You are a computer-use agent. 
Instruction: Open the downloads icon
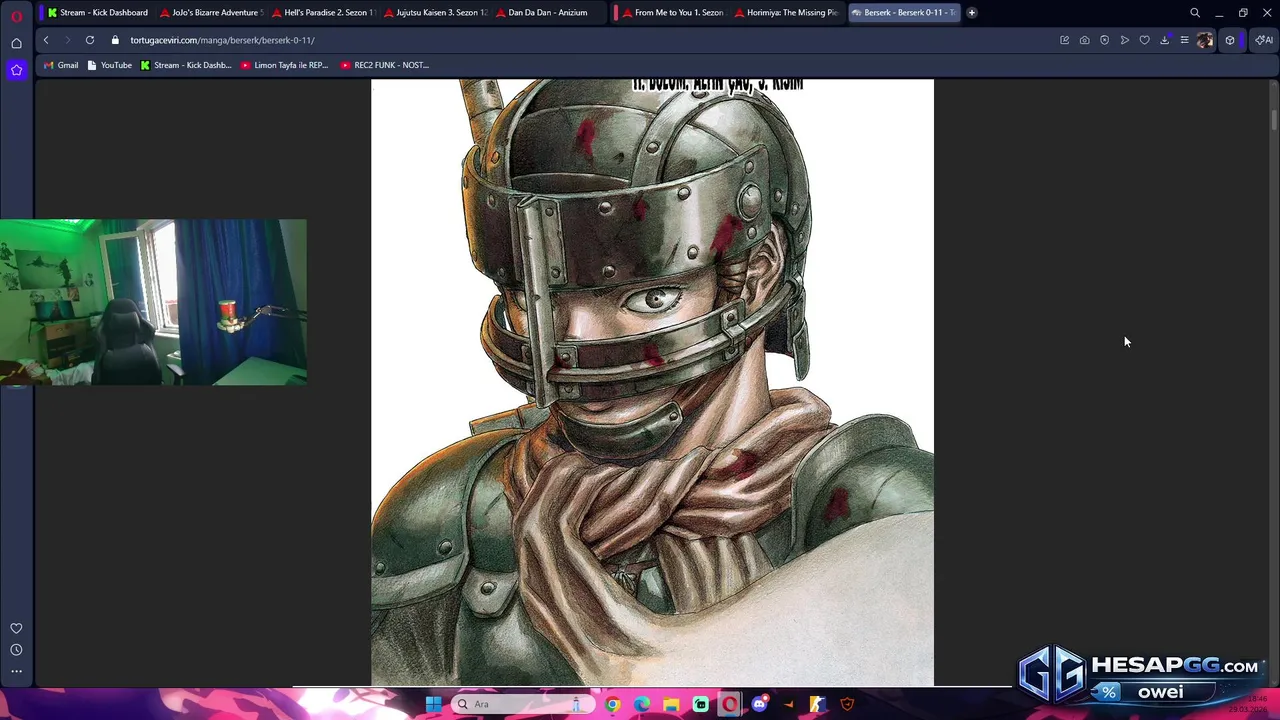coord(1165,40)
